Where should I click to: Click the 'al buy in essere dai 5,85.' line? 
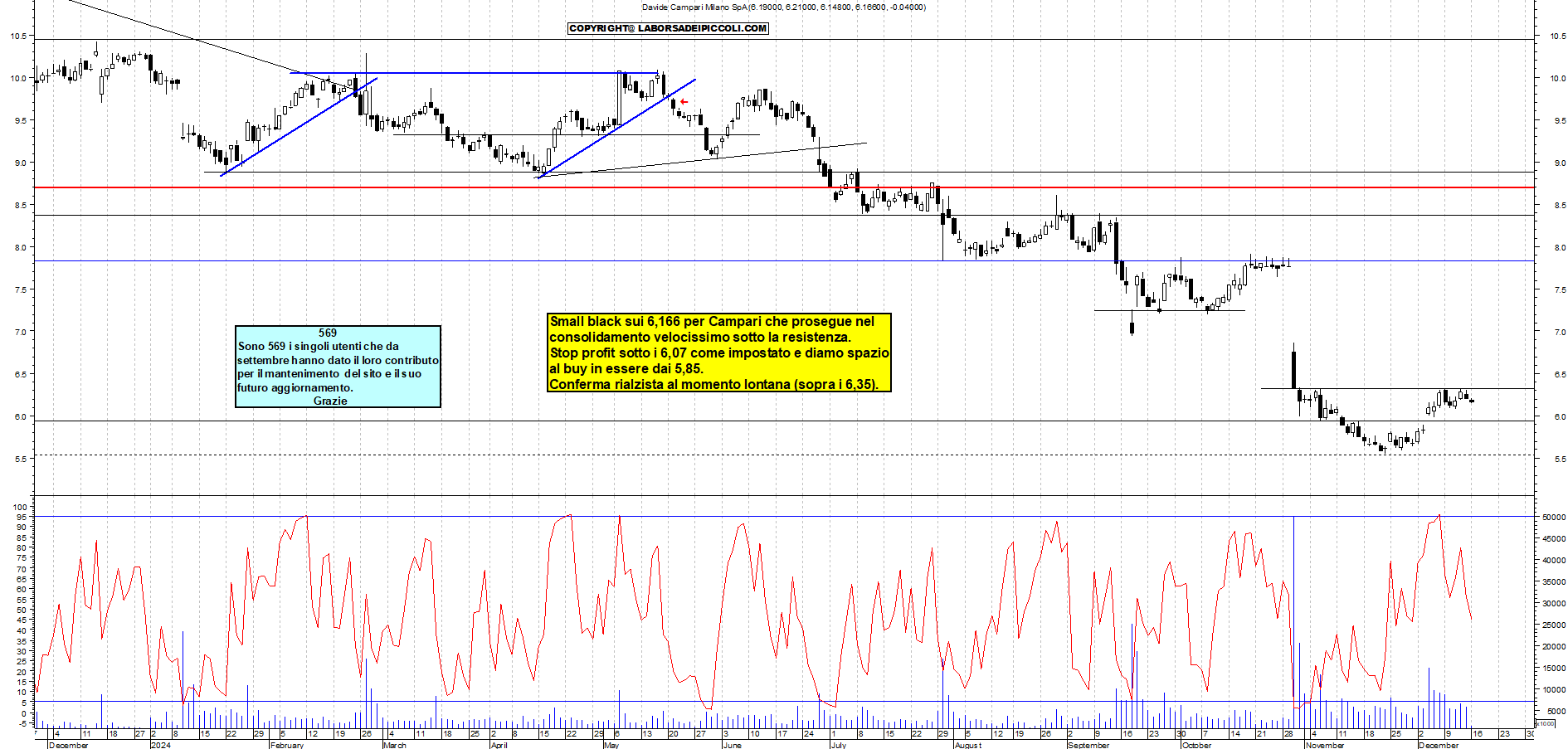[626, 368]
